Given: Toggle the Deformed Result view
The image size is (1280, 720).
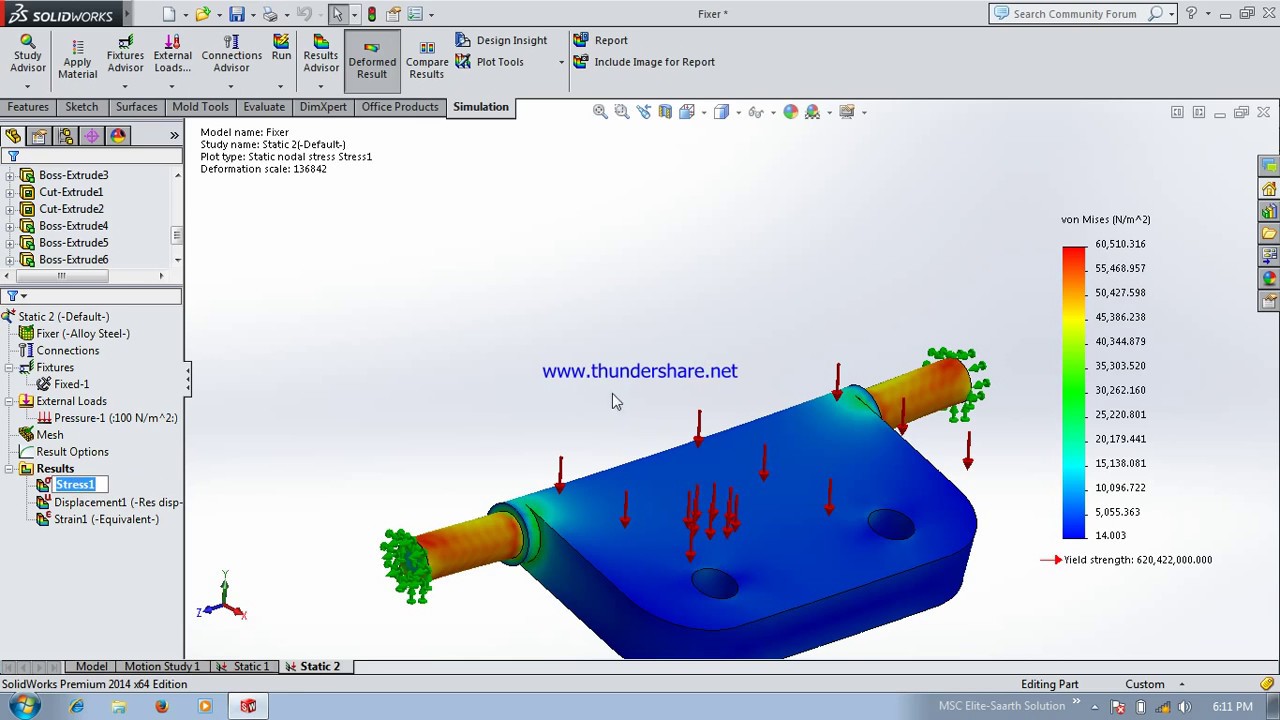Looking at the screenshot, I should pyautogui.click(x=372, y=61).
